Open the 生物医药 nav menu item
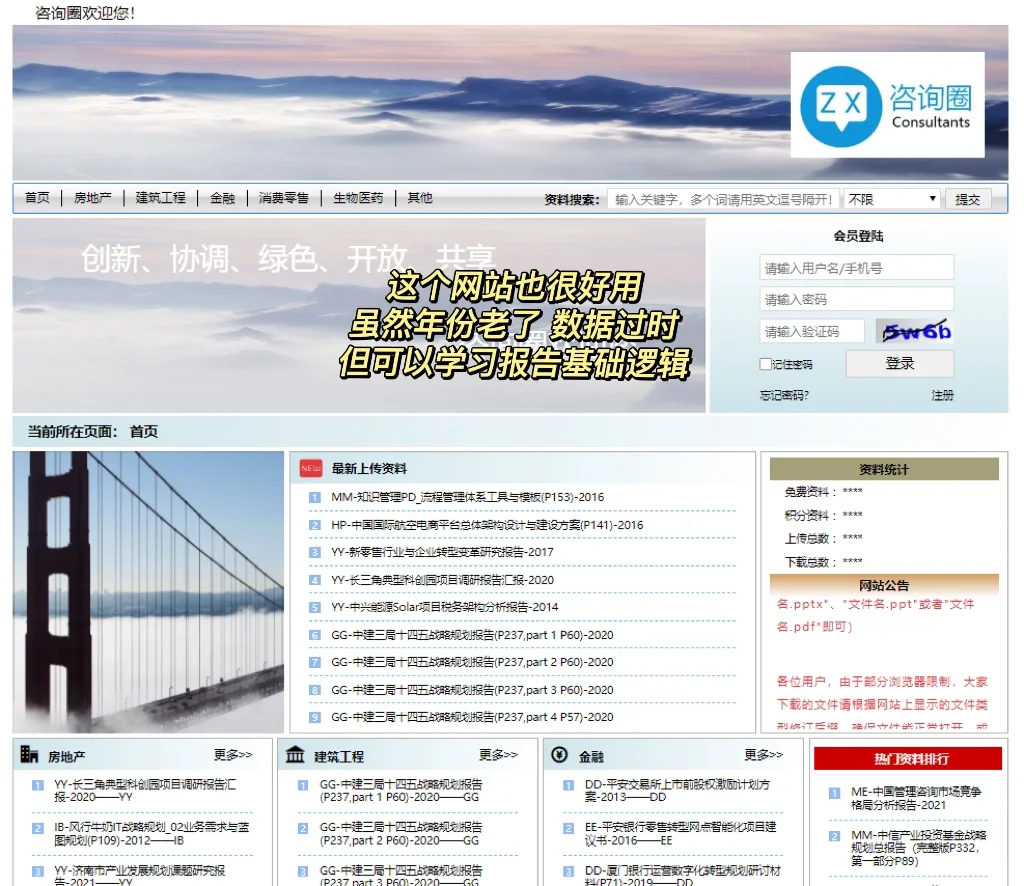1024x886 pixels. 358,198
